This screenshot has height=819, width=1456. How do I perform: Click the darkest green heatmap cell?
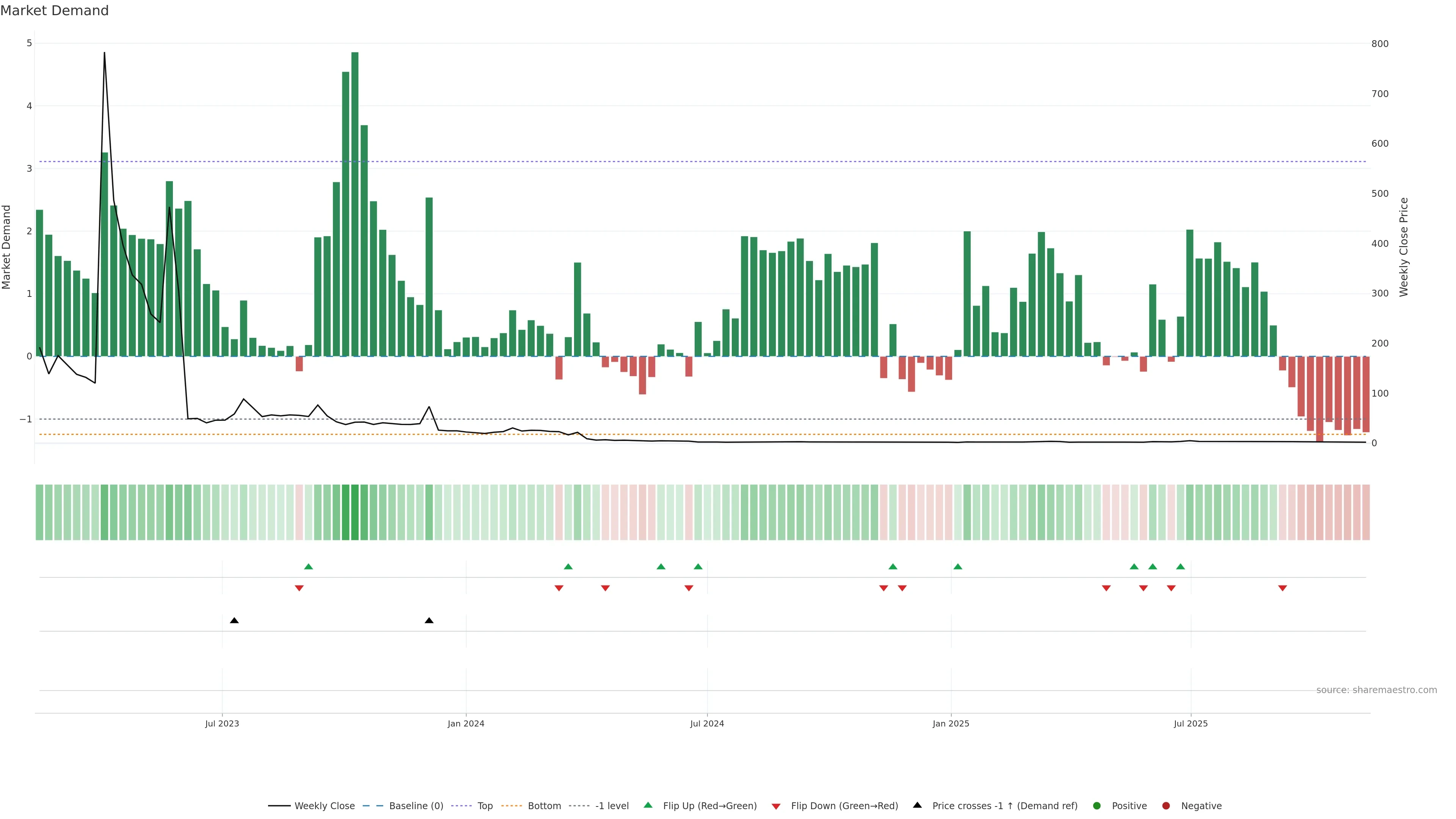pos(355,512)
